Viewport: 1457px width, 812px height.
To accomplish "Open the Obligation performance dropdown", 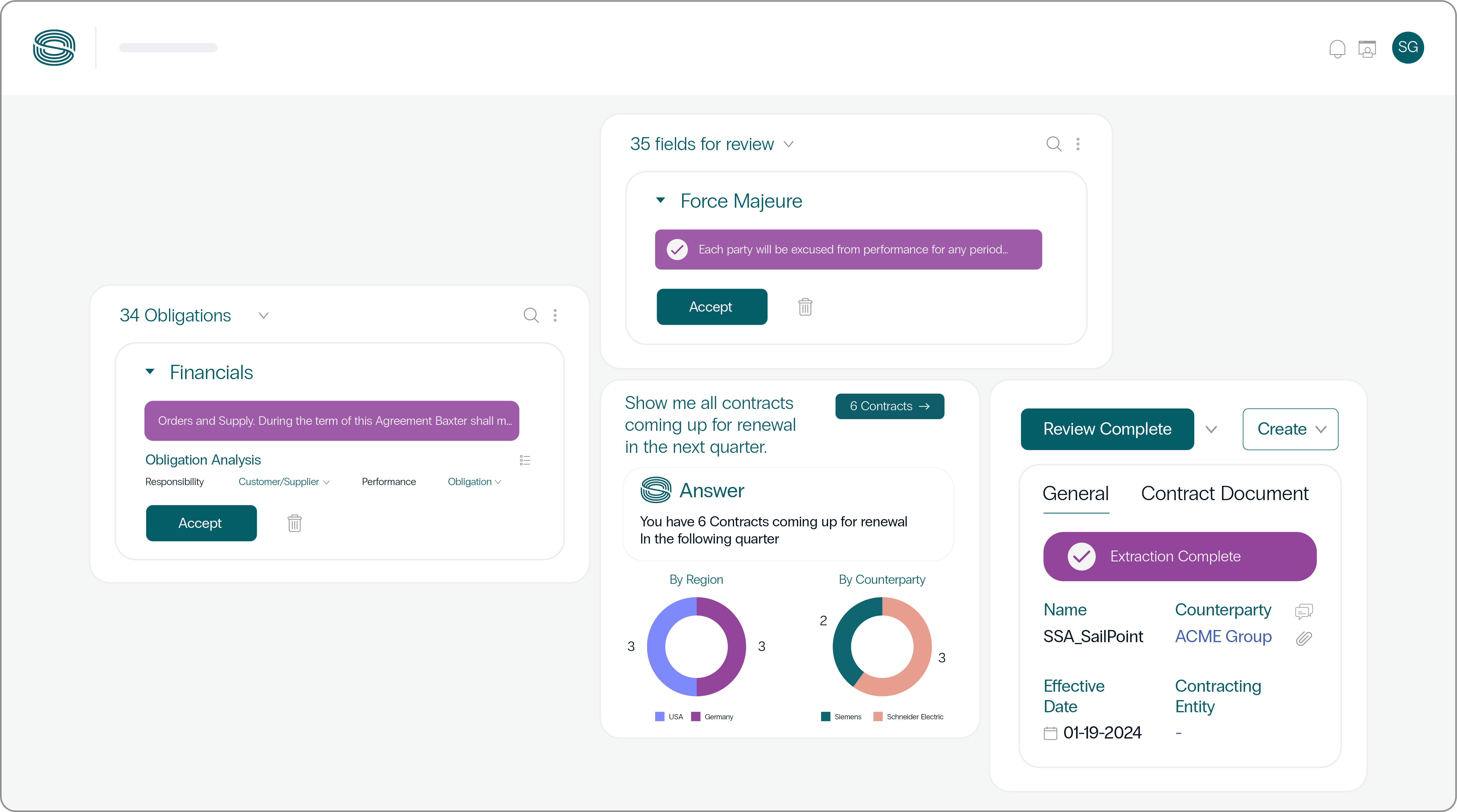I will (474, 482).
